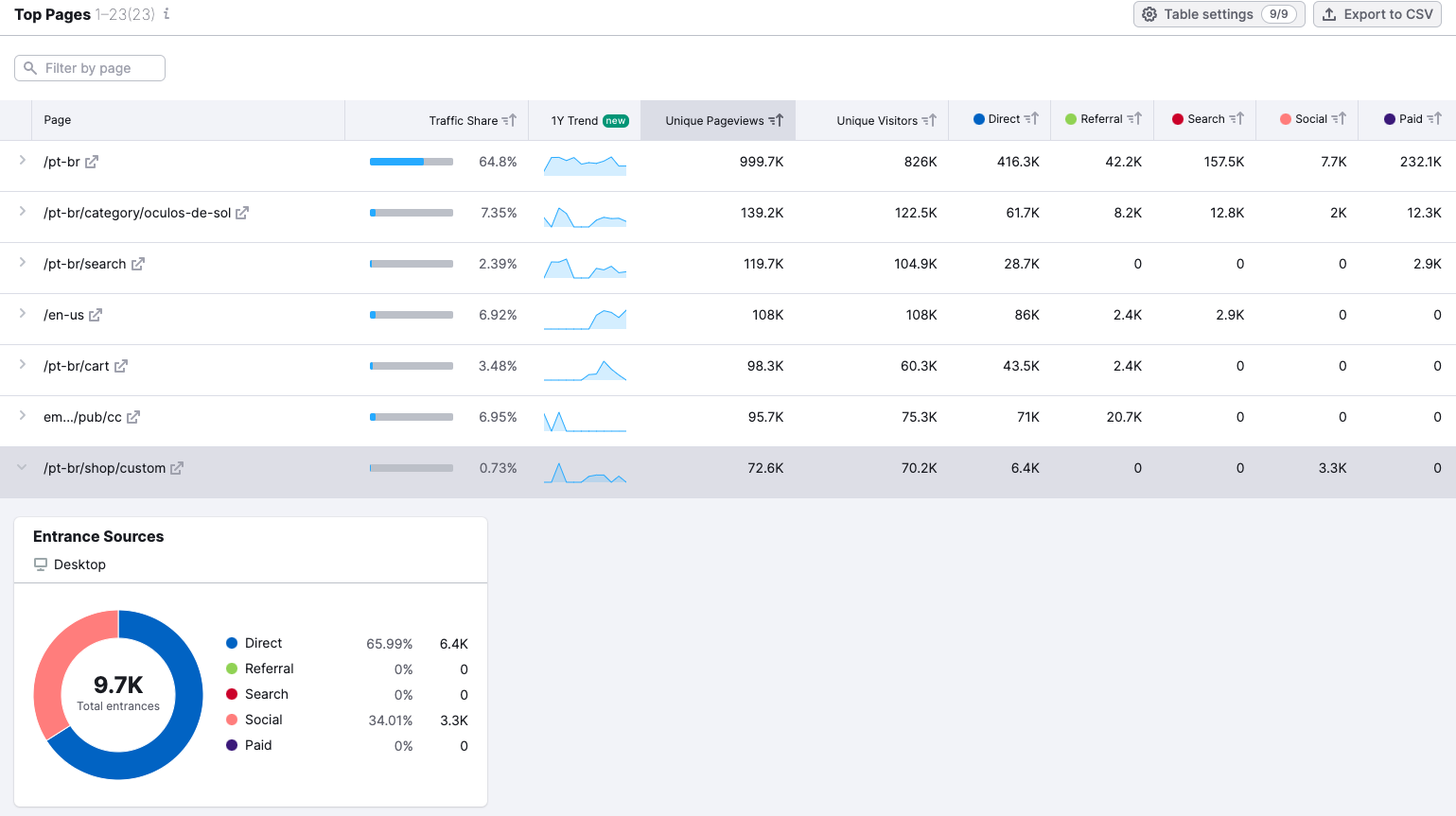This screenshot has width=1456, height=816.
Task: Click the 64.8% traffic share value
Action: [498, 162]
